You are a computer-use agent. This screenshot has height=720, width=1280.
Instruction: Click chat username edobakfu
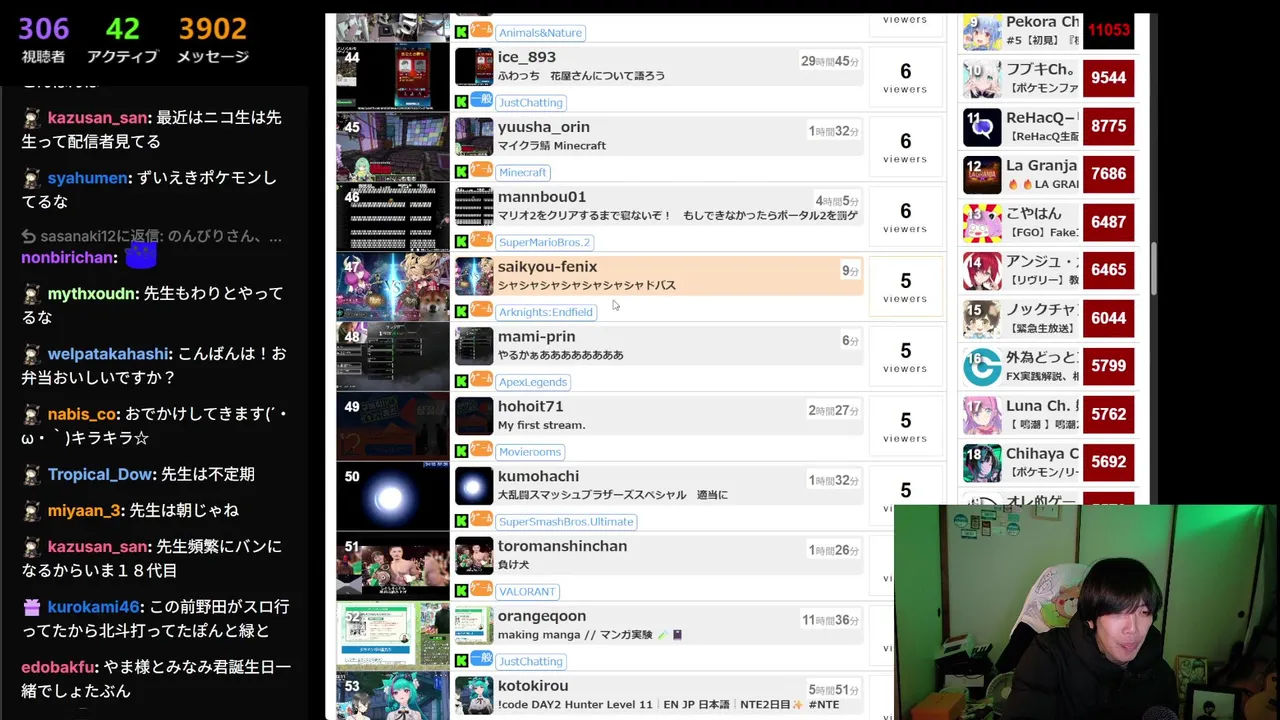[59, 667]
